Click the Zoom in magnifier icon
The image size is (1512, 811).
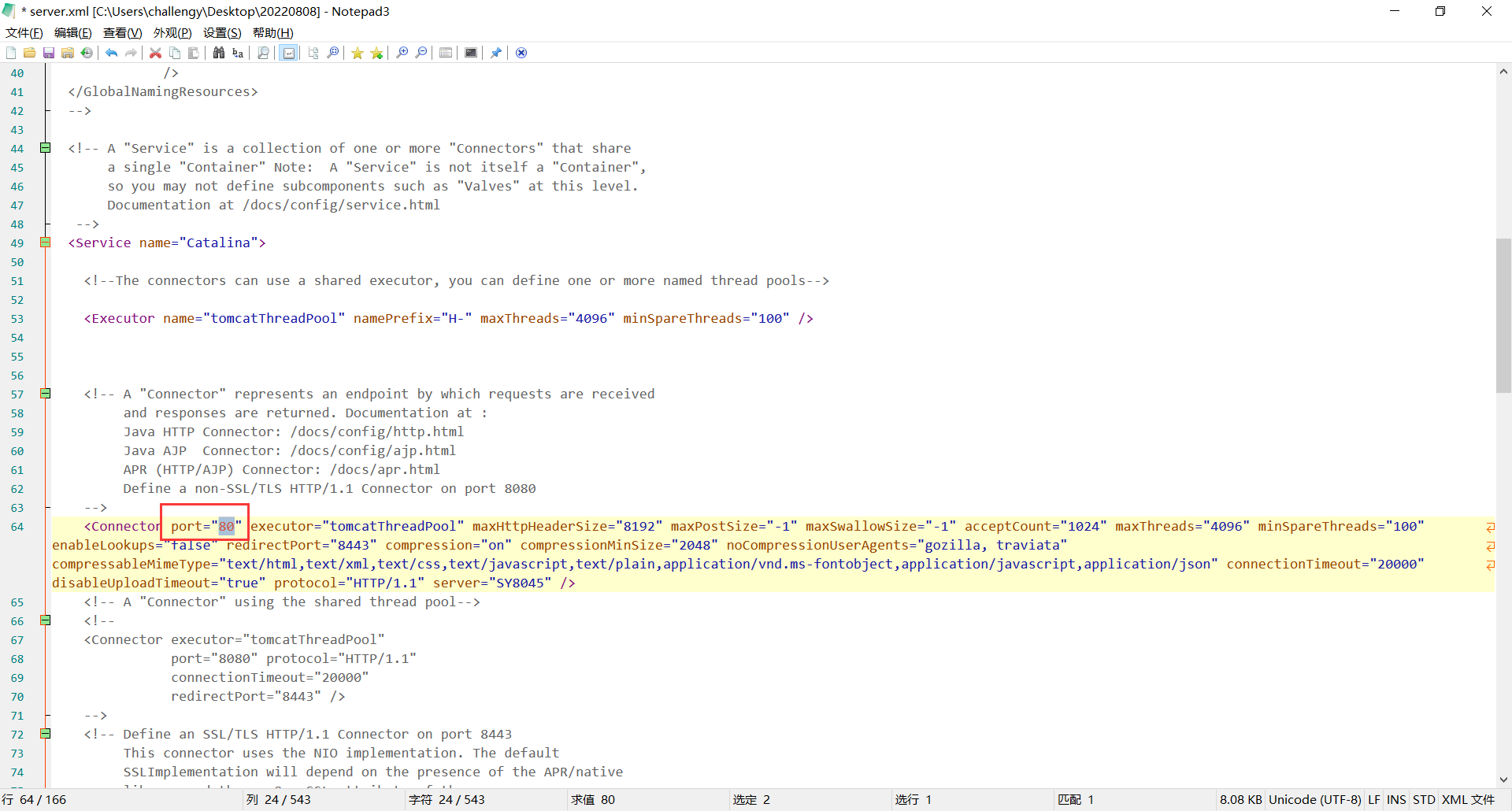[x=402, y=53]
